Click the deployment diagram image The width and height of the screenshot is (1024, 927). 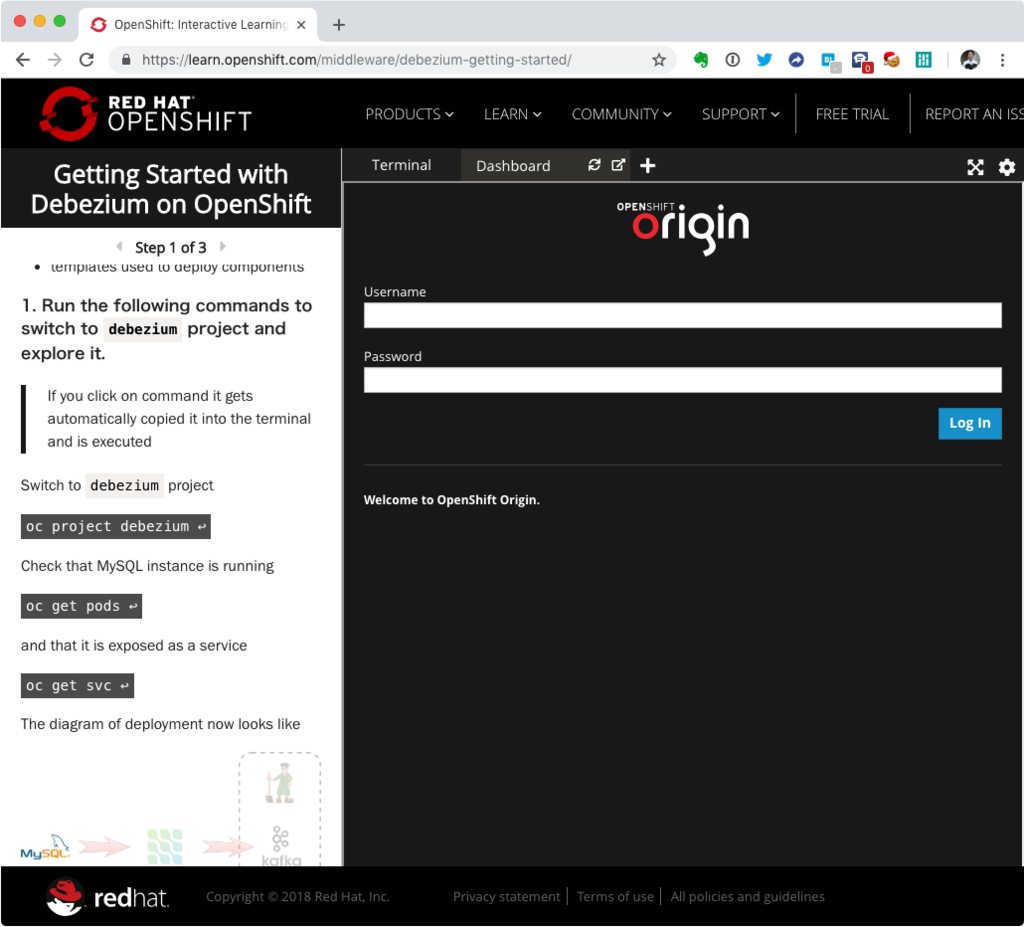tap(170, 810)
